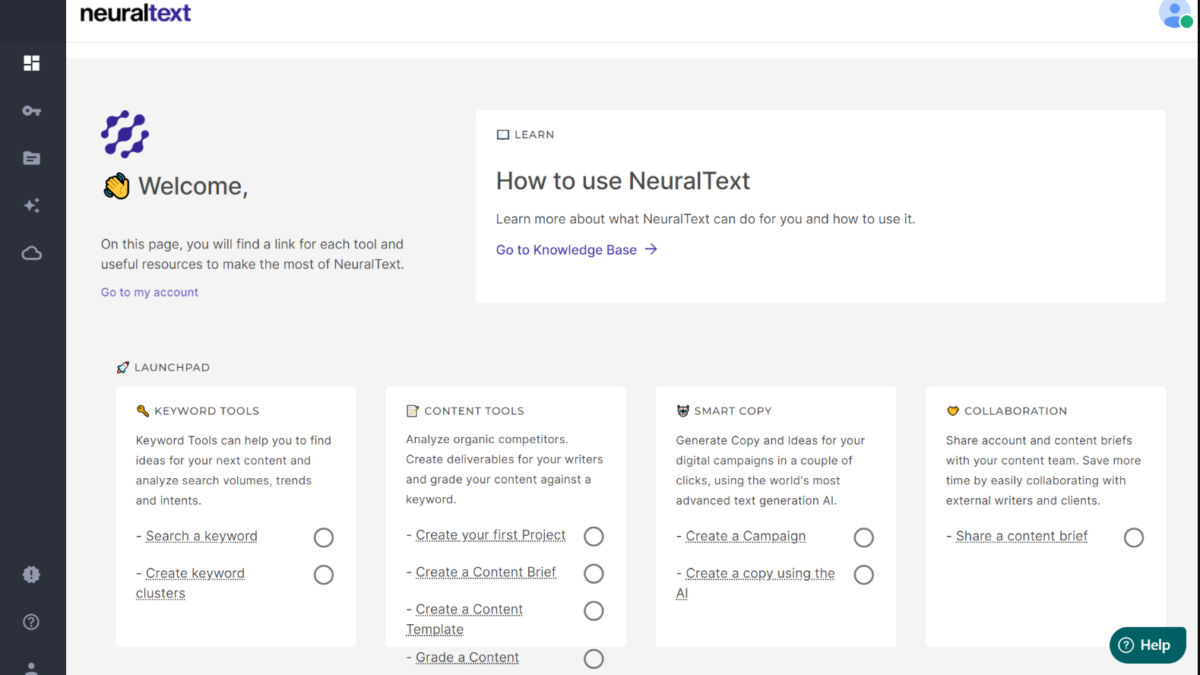Open the user avatar at top right

1175,14
